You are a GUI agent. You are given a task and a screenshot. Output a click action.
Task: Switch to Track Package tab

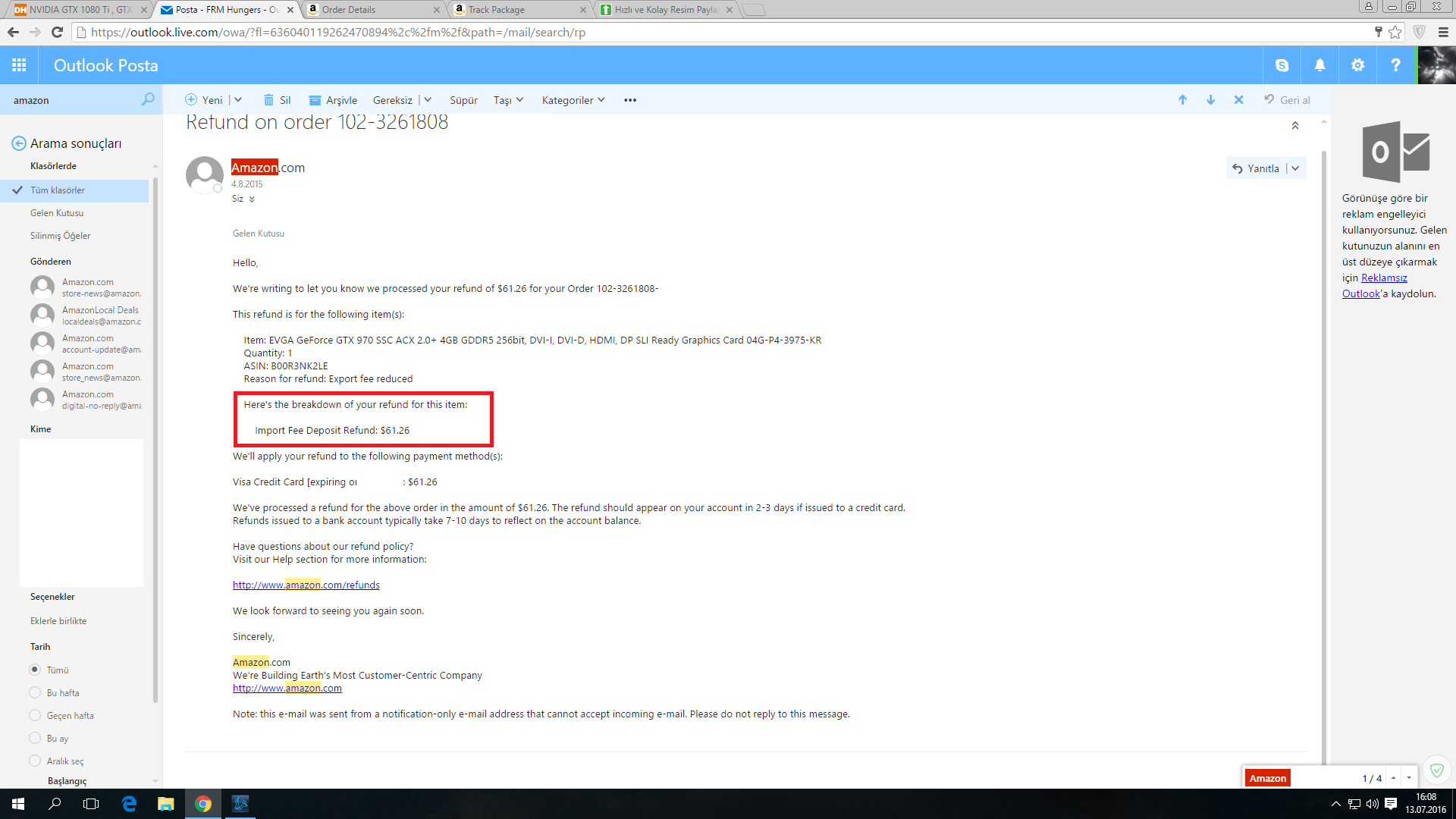coord(518,10)
